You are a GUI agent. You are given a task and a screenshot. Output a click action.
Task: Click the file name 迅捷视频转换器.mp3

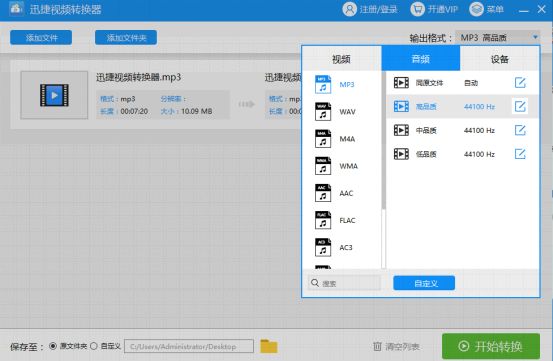[138, 77]
